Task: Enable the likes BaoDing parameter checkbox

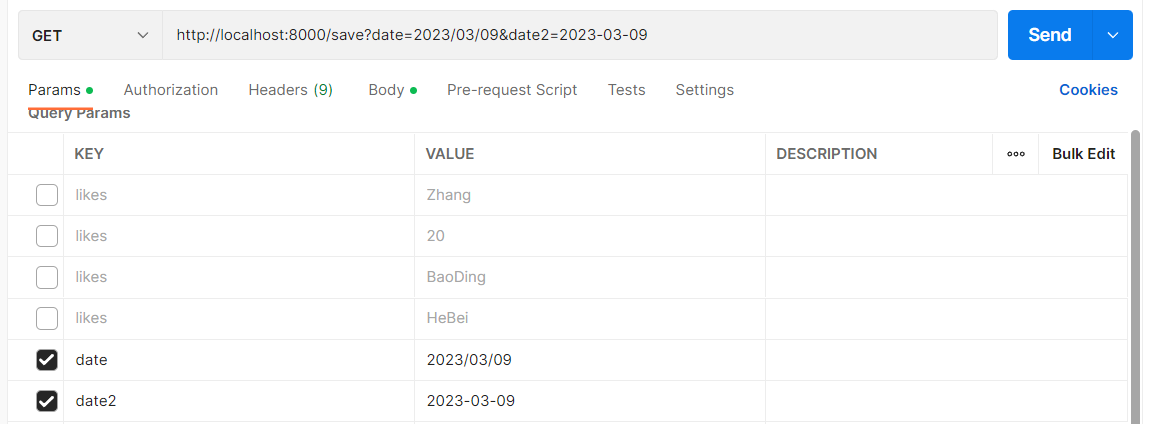Action: tap(47, 277)
